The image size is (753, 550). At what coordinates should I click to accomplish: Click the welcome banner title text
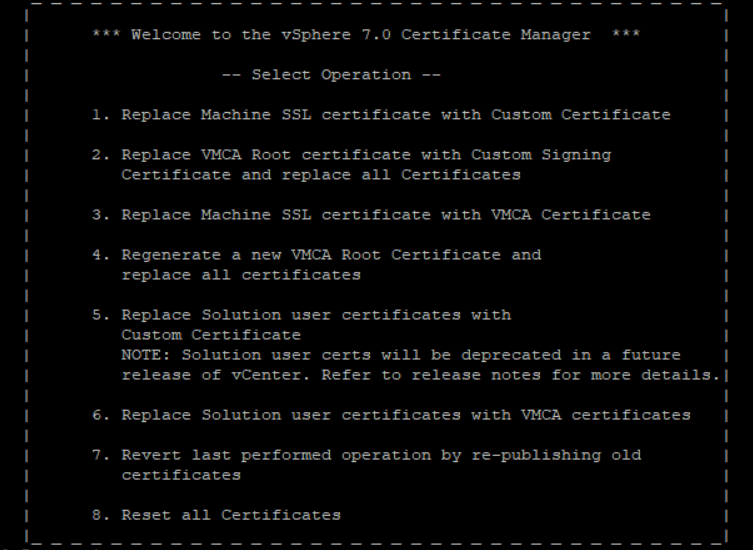point(366,35)
